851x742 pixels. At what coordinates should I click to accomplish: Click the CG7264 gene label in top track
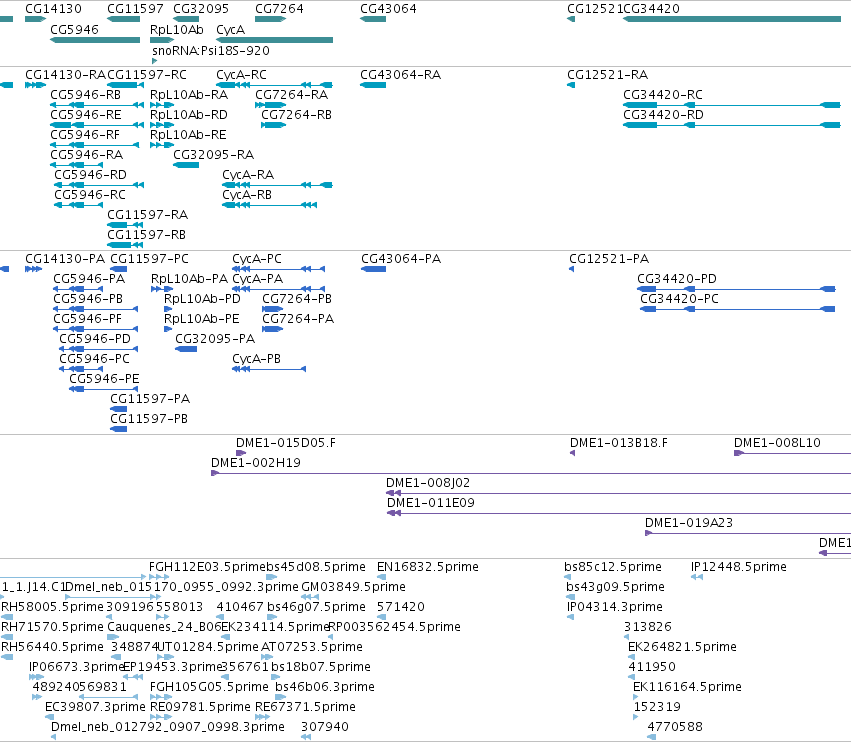279,9
